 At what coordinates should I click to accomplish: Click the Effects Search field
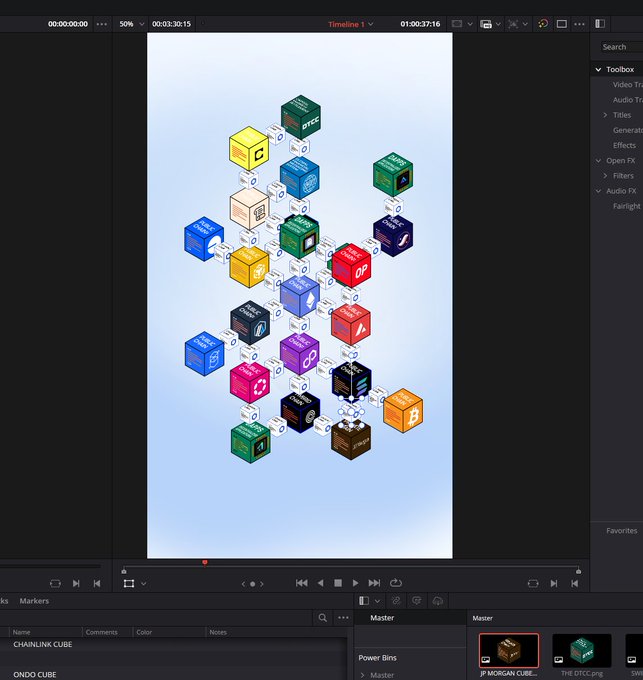click(x=621, y=47)
